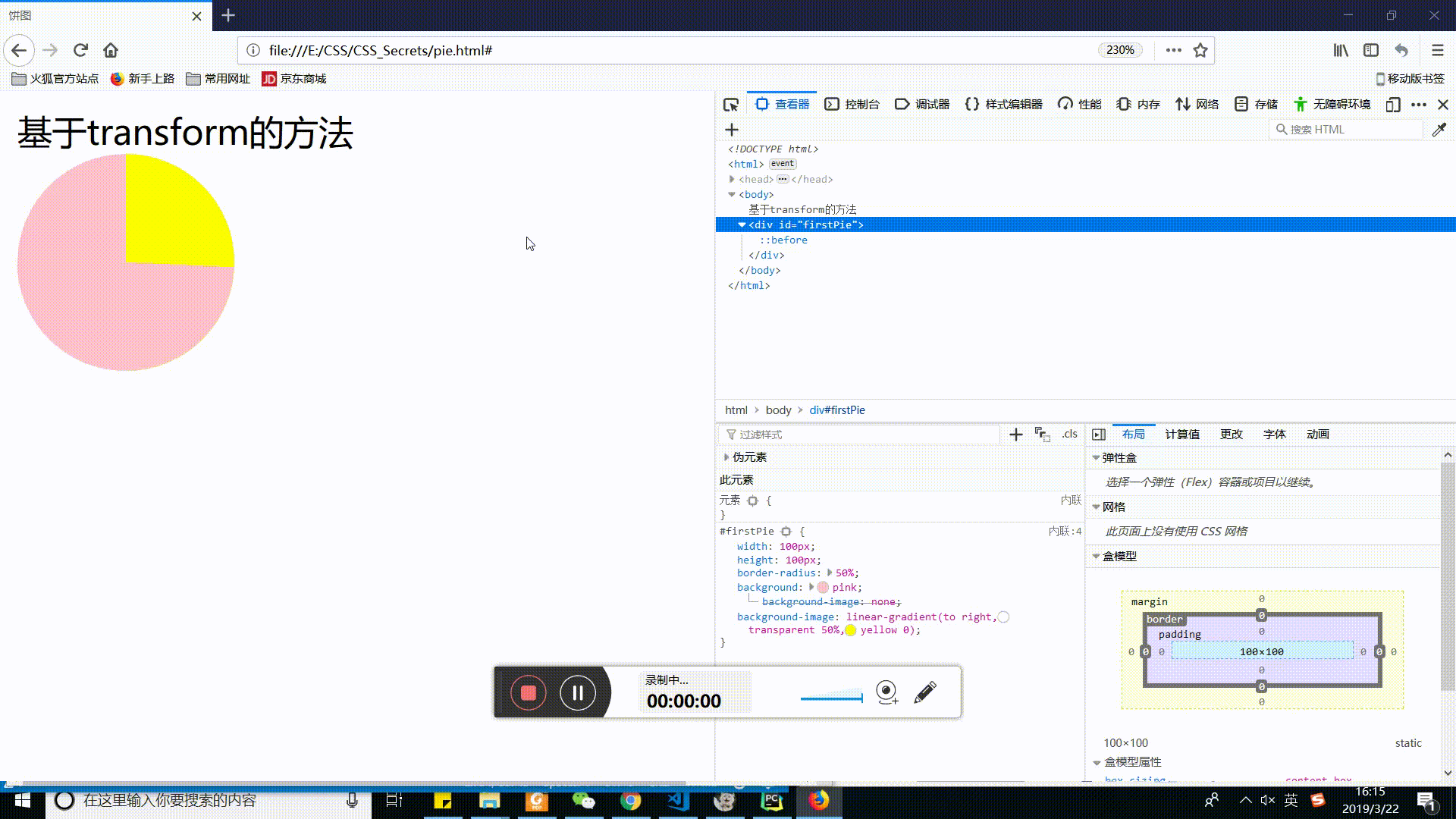Expand the background shorthand arrow

(811, 587)
